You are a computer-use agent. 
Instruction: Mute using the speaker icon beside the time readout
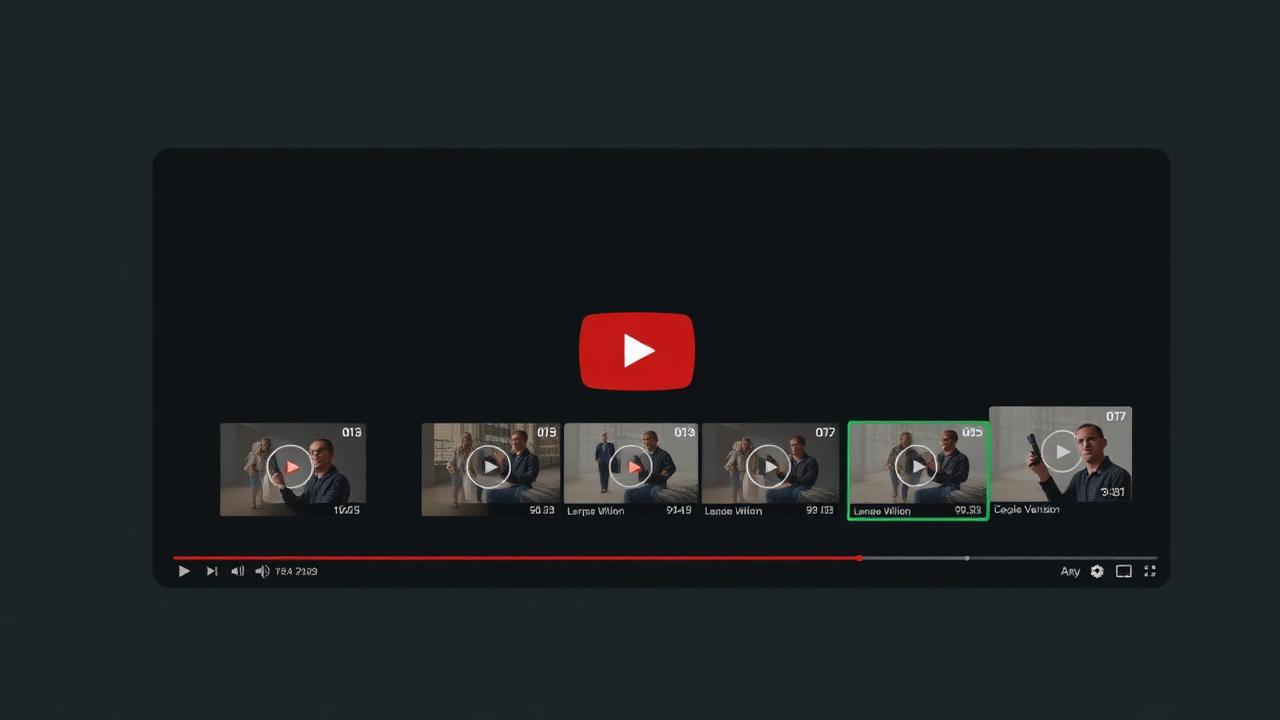tap(262, 571)
